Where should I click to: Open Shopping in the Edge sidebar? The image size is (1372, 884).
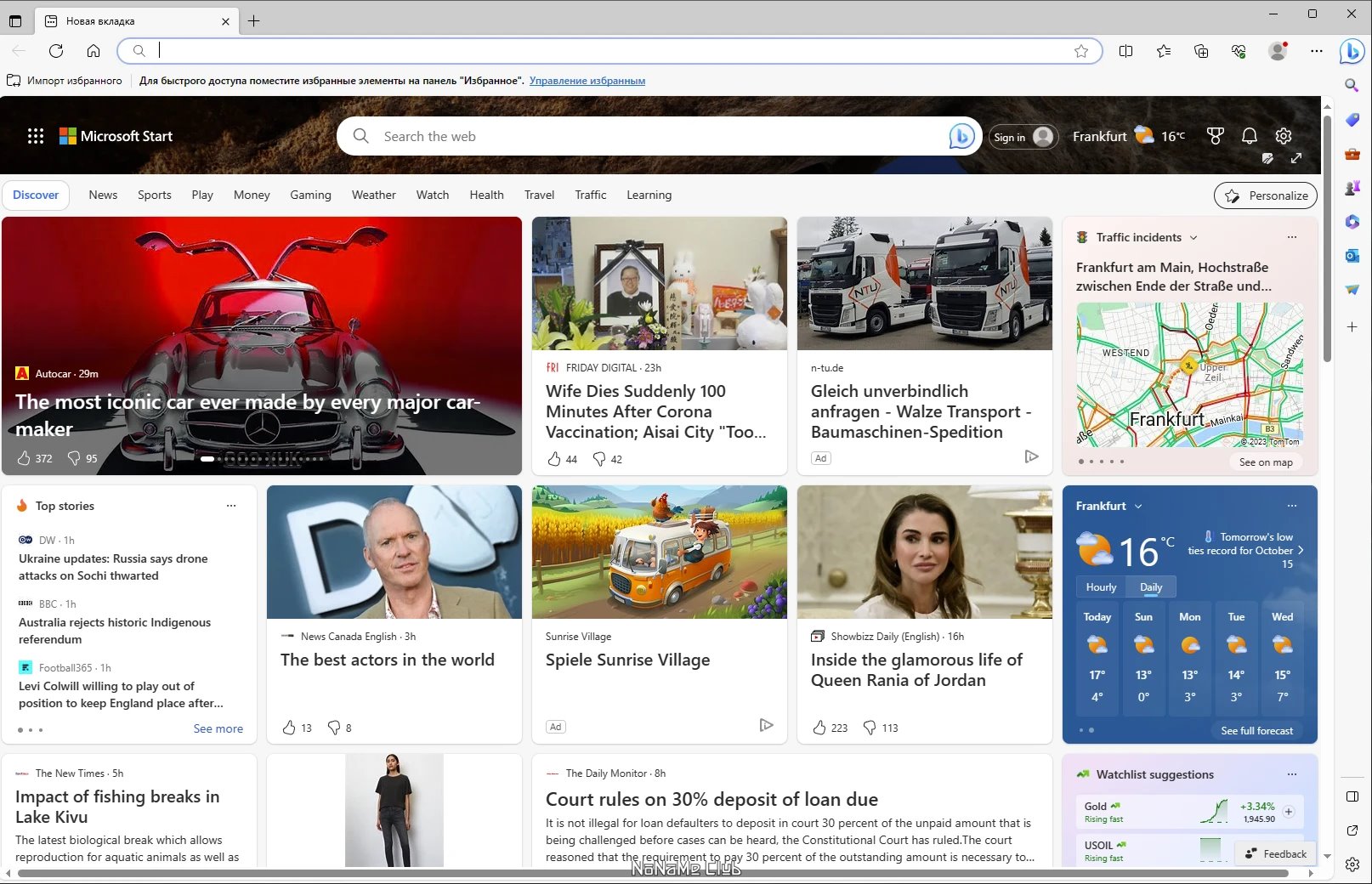click(1352, 120)
